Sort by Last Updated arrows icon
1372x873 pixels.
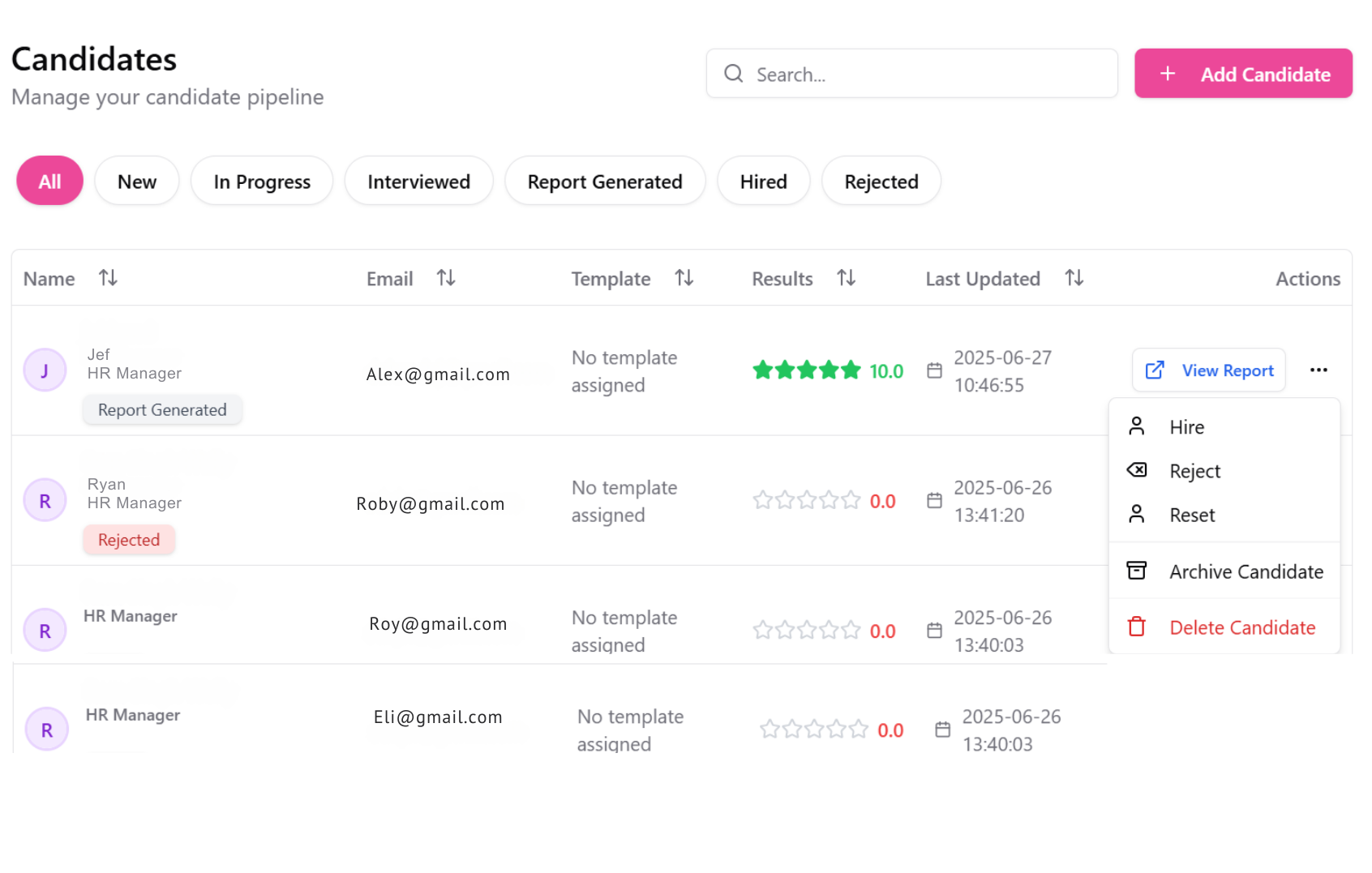(1074, 278)
